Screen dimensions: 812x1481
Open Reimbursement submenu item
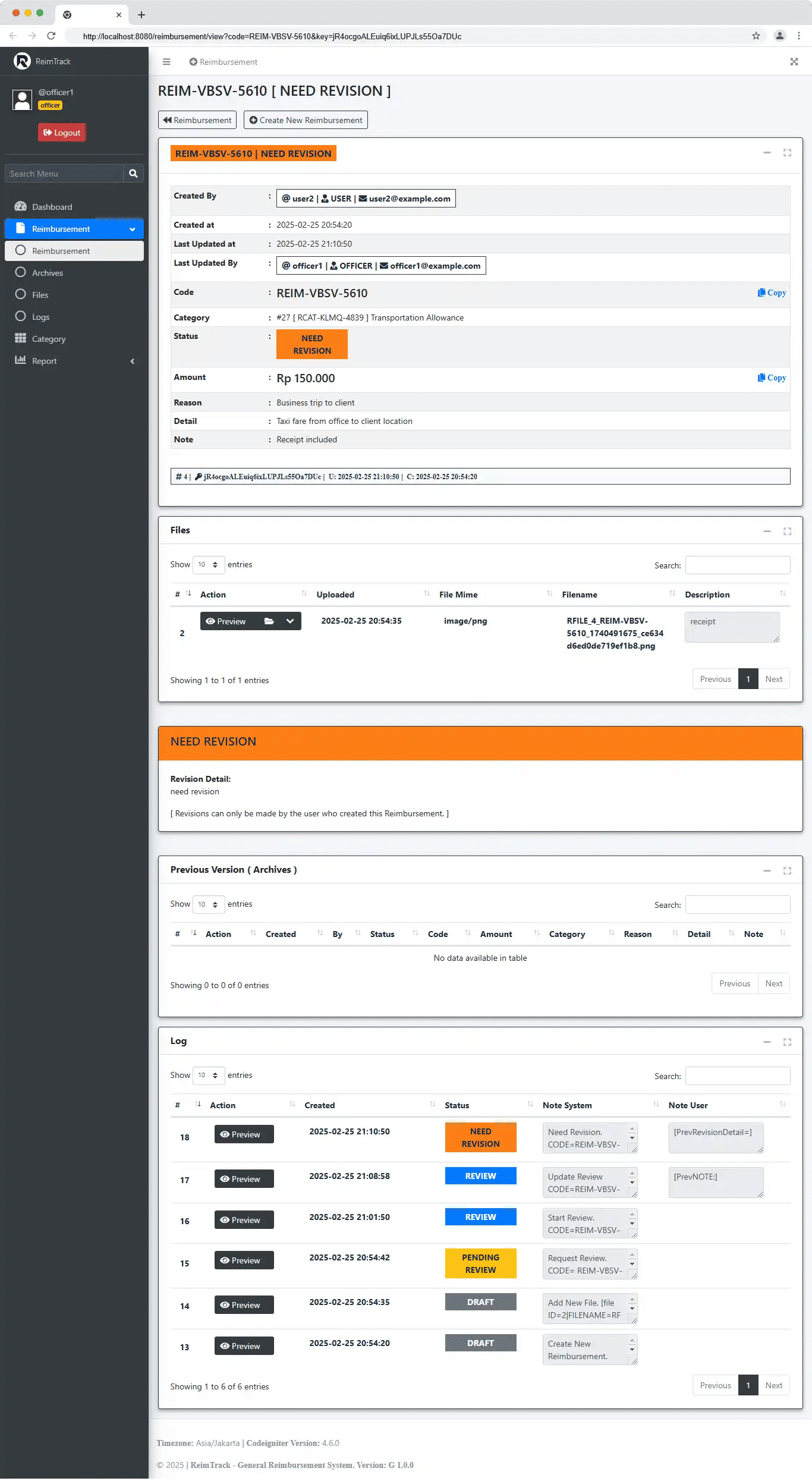click(x=74, y=251)
